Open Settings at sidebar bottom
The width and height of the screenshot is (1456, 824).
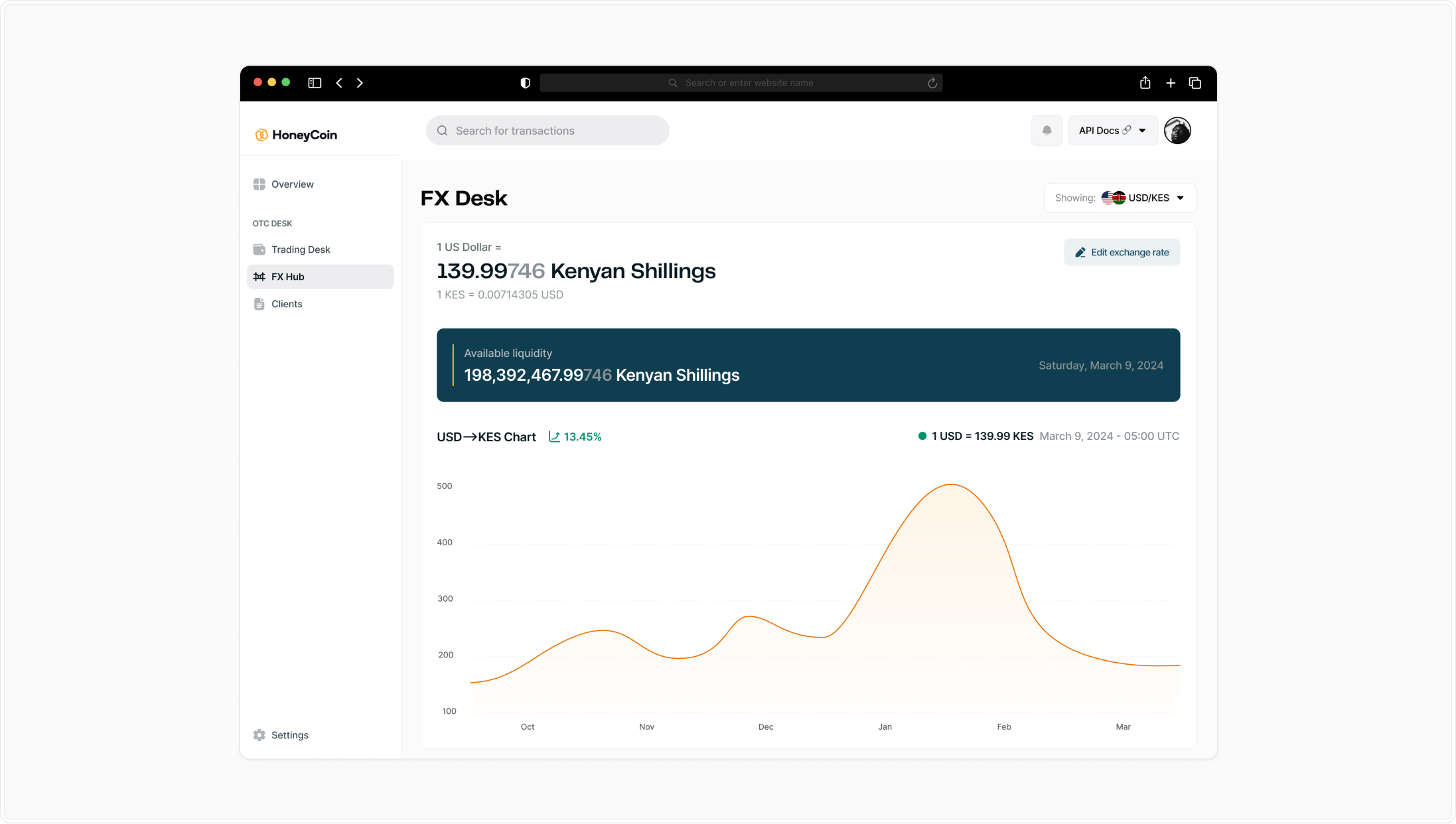click(x=289, y=735)
